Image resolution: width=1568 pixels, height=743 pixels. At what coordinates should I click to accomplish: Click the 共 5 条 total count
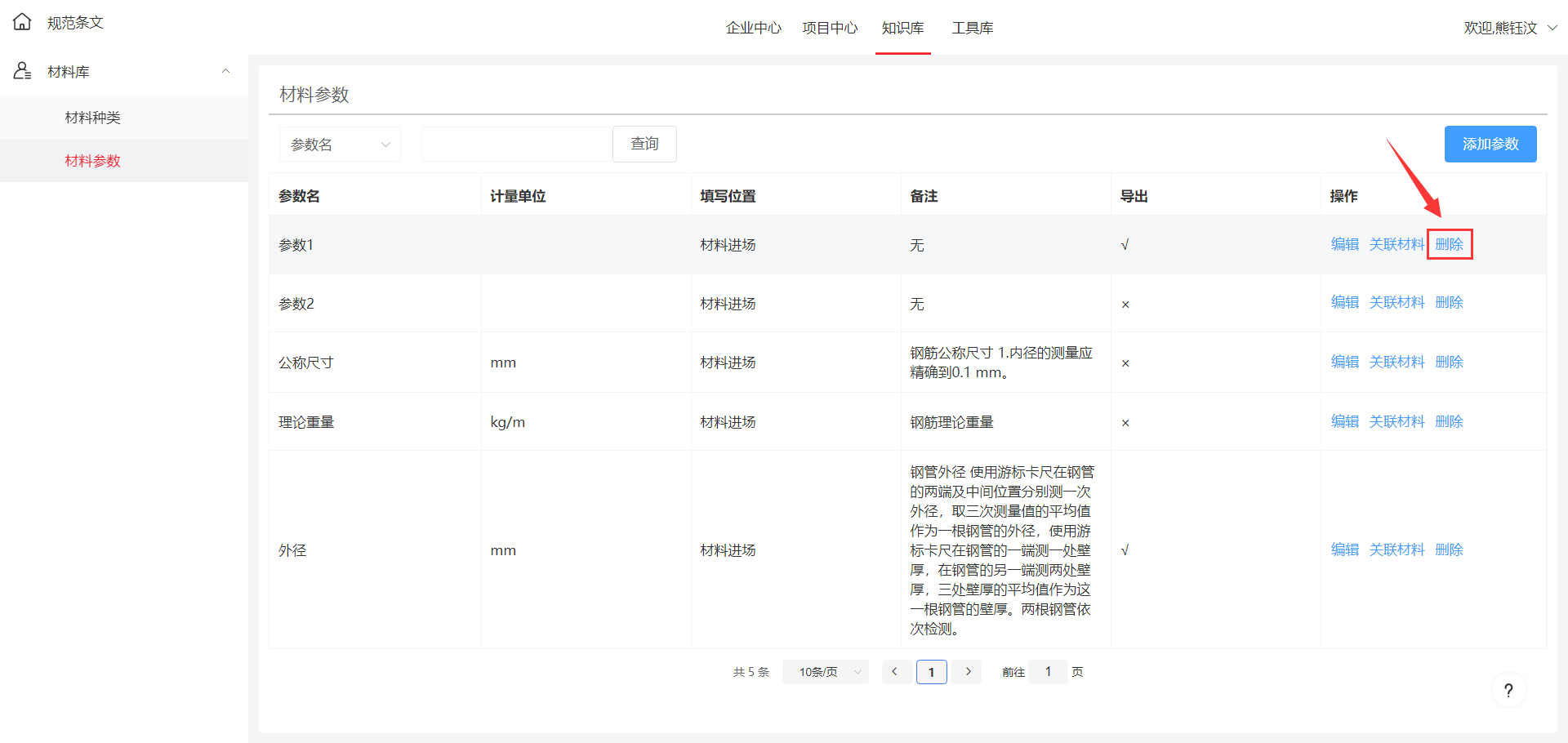pos(751,672)
